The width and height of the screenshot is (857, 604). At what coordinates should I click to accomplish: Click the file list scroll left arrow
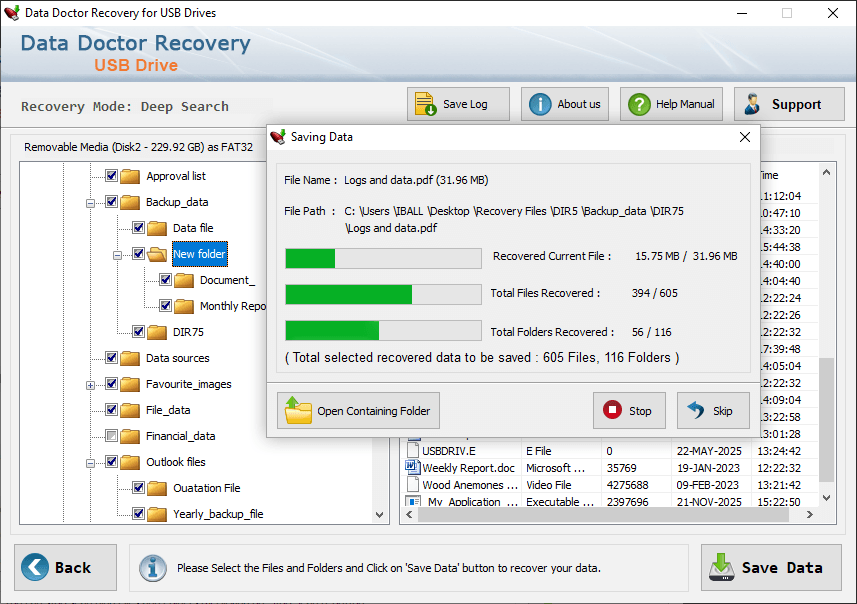(409, 514)
